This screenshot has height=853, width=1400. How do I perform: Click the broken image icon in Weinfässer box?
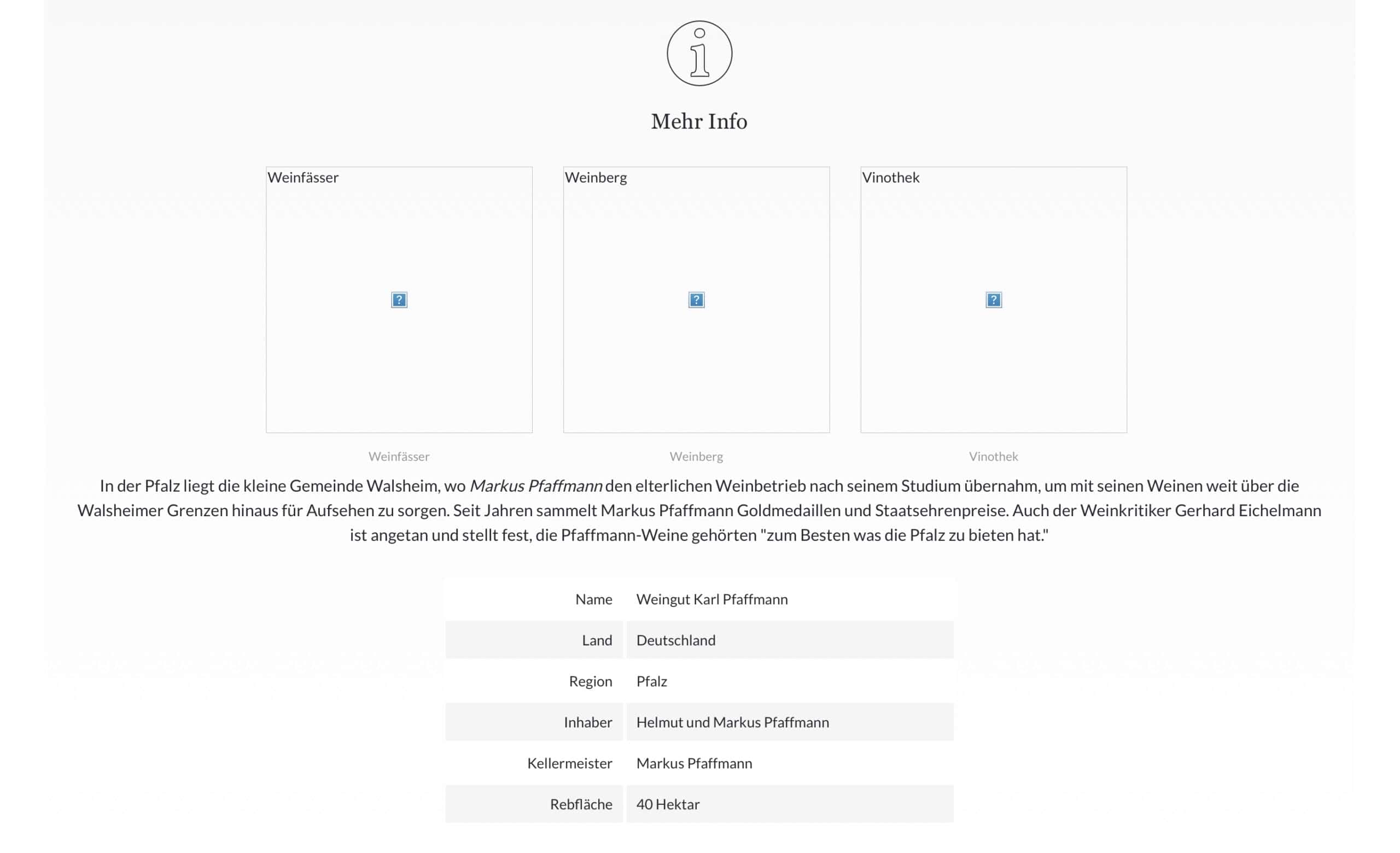399,300
